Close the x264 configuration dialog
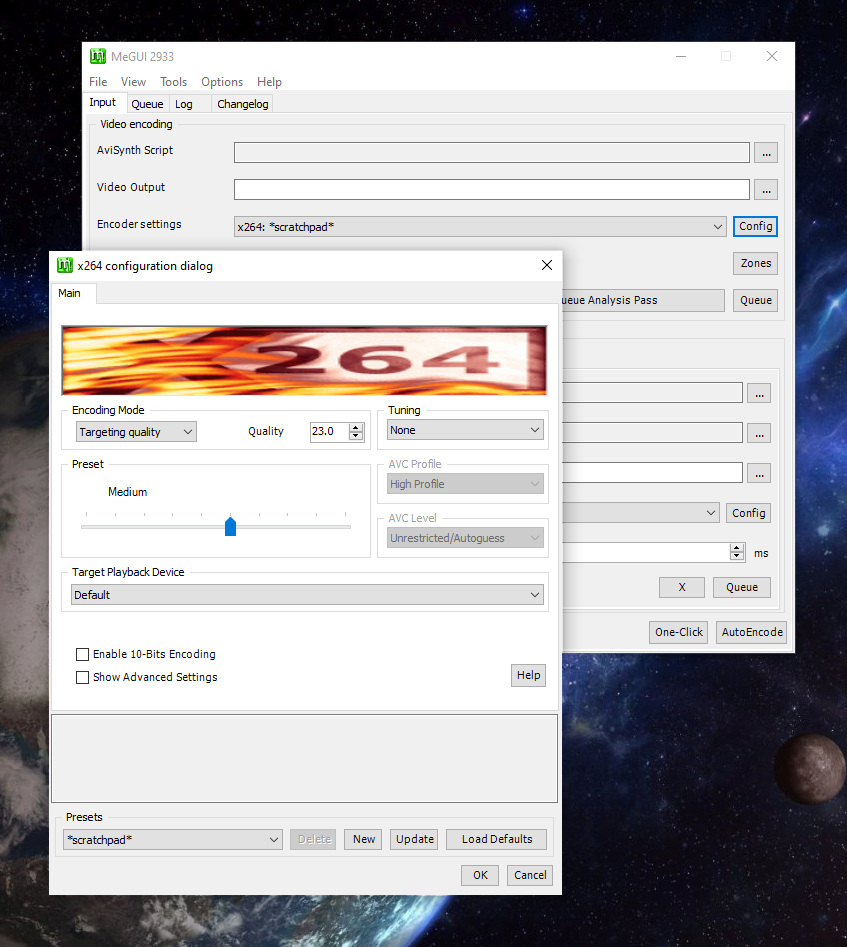Image resolution: width=847 pixels, height=947 pixels. coord(547,265)
